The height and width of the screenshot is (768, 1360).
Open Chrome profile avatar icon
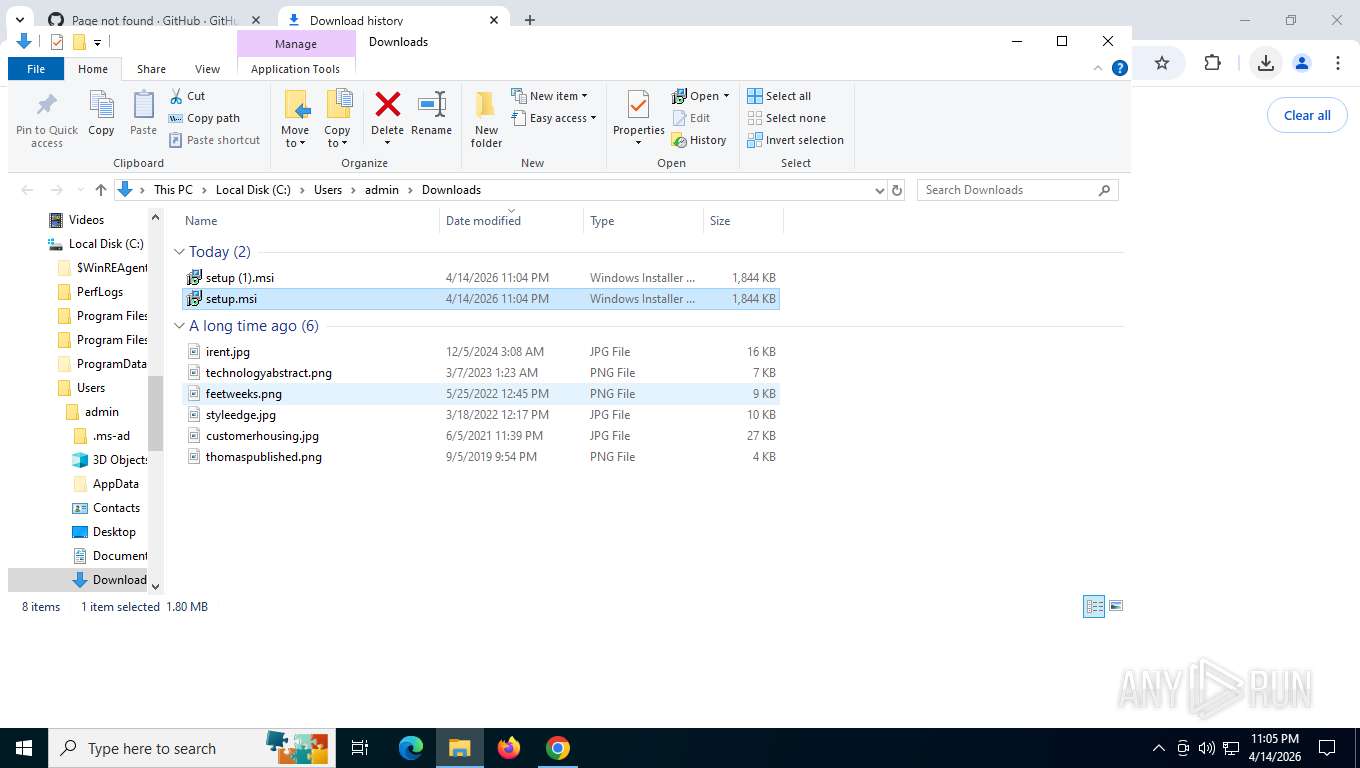coord(1302,63)
